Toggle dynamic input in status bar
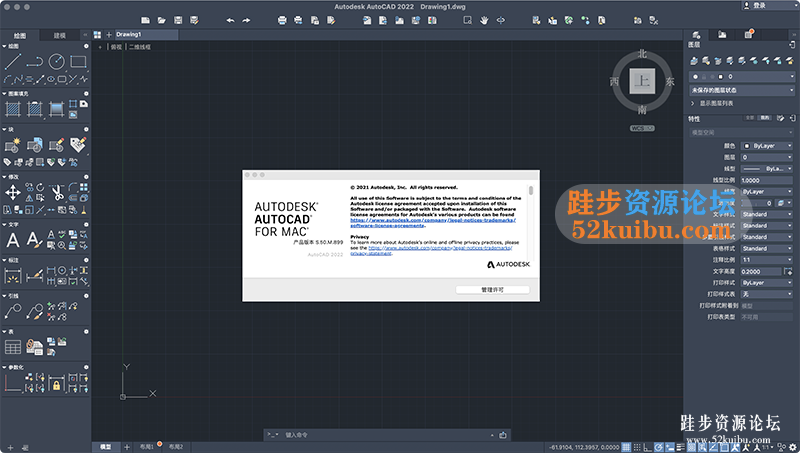The height and width of the screenshot is (453, 800). tap(669, 447)
